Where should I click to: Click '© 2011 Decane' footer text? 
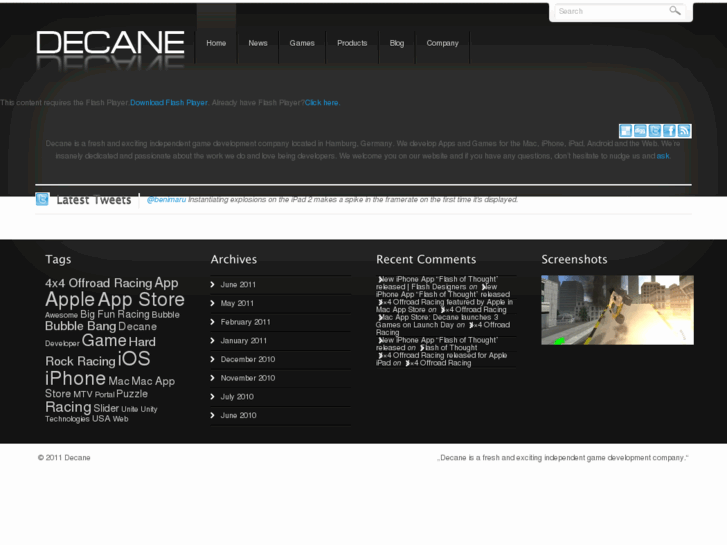coord(64,458)
